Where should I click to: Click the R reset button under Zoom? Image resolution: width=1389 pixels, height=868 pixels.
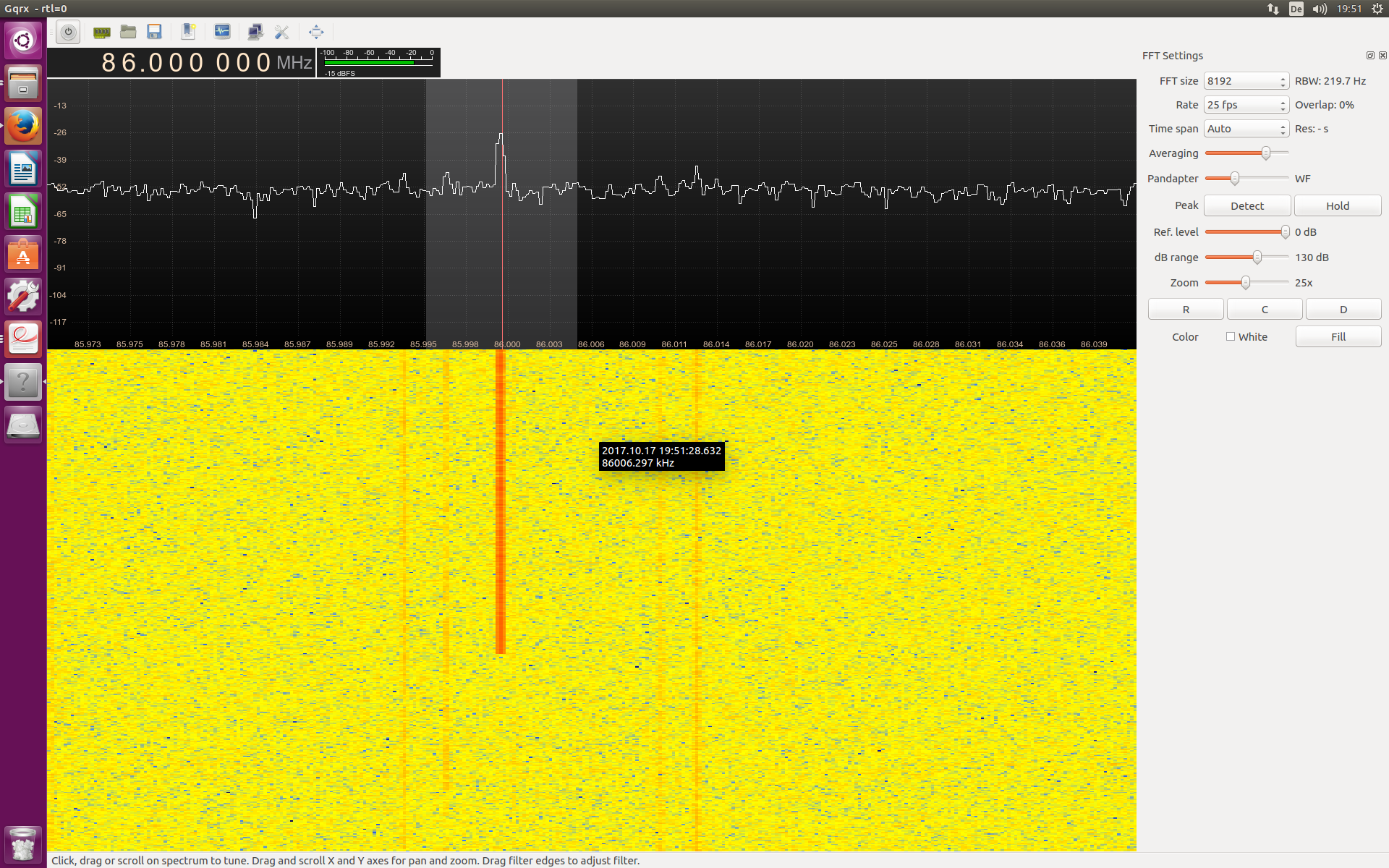click(1186, 309)
